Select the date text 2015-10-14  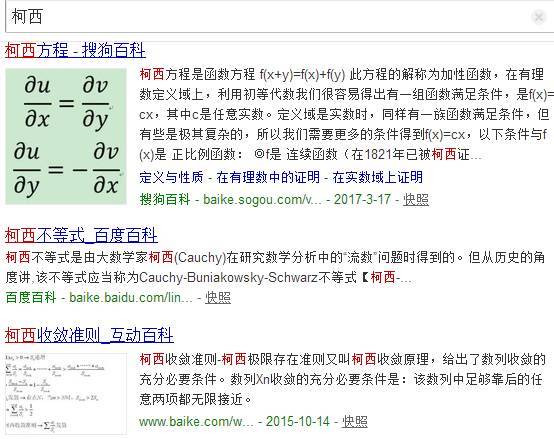[x=297, y=421]
